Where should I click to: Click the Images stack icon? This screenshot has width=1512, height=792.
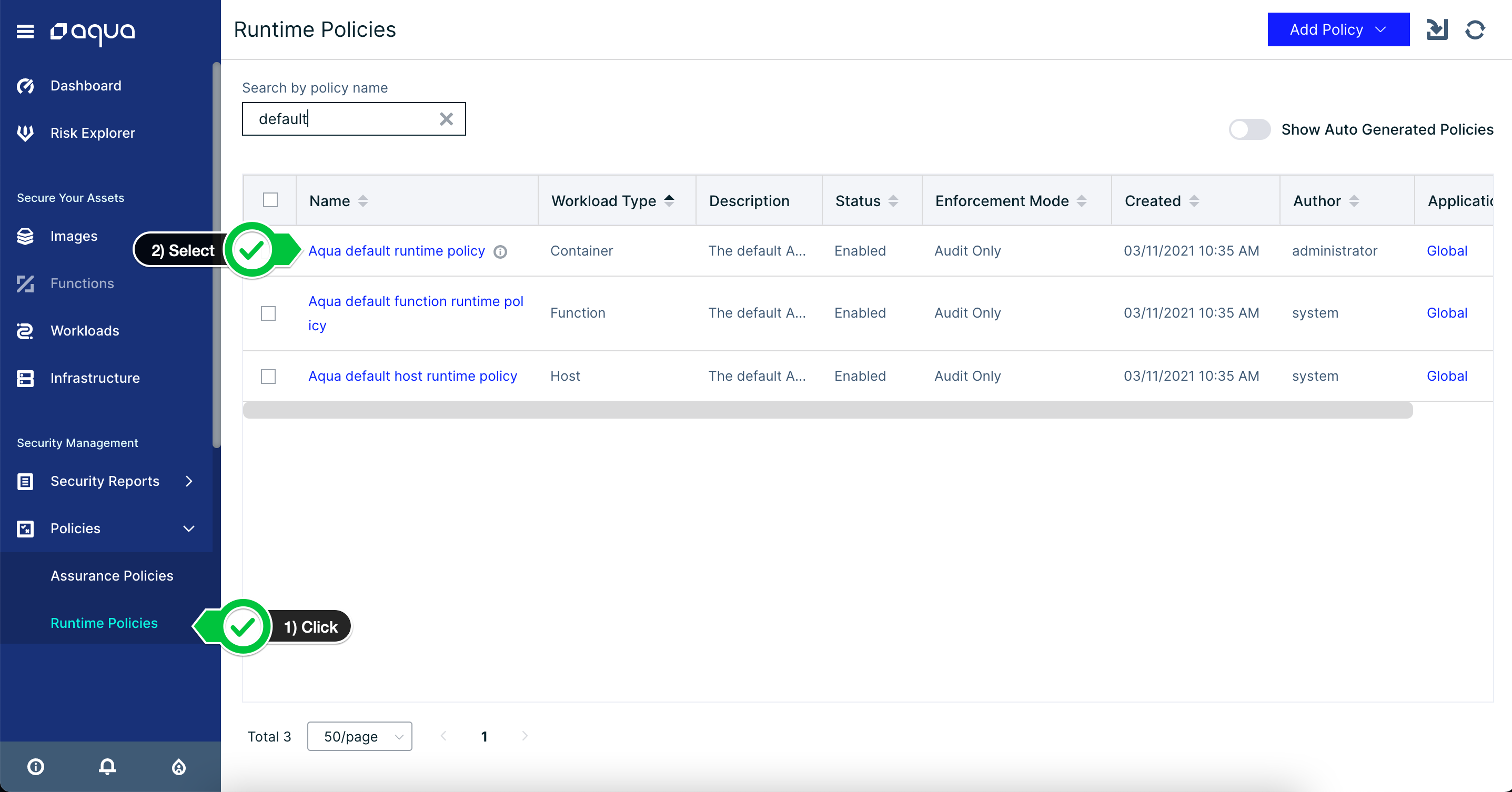pos(25,237)
